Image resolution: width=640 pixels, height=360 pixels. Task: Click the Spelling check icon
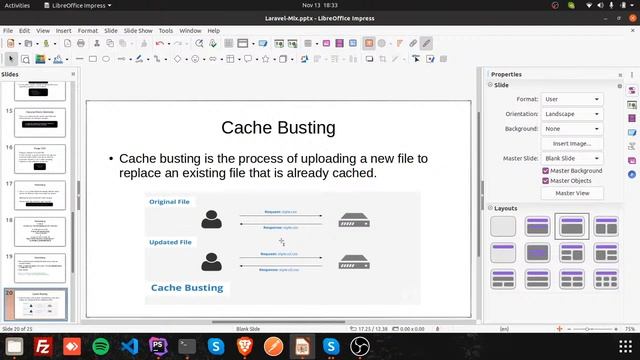tap(213, 43)
